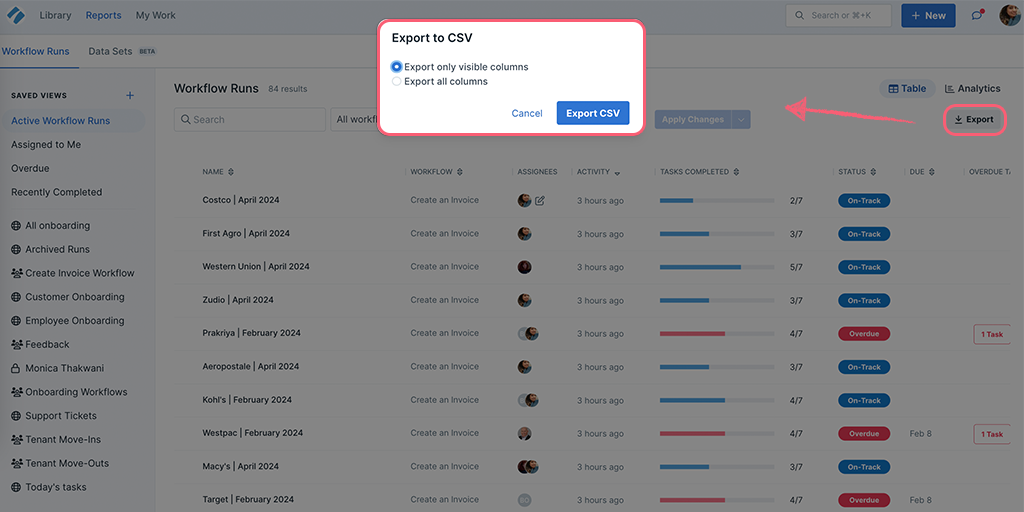Open the chat notifications icon
The image size is (1024, 512).
click(977, 15)
